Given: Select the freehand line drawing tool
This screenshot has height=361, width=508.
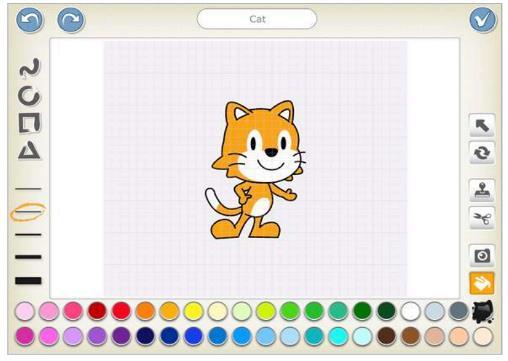Looking at the screenshot, I should coord(30,68).
